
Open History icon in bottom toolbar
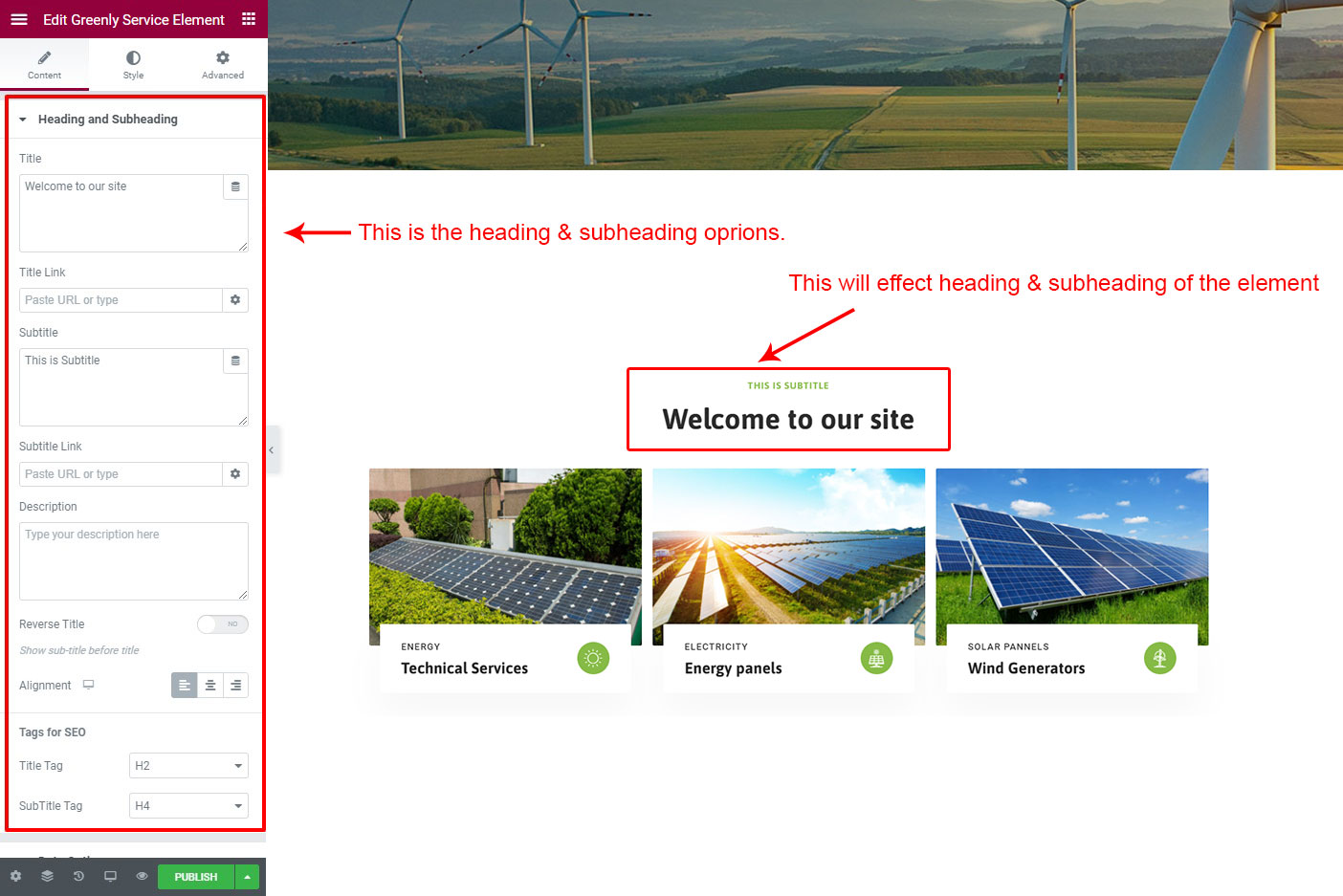(x=78, y=876)
